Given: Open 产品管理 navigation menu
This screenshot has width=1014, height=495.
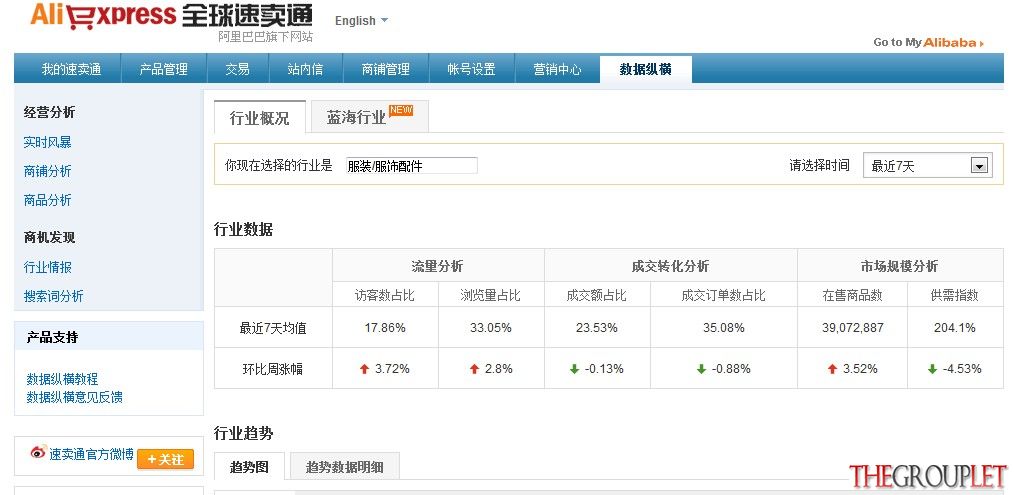Looking at the screenshot, I should click(x=164, y=69).
